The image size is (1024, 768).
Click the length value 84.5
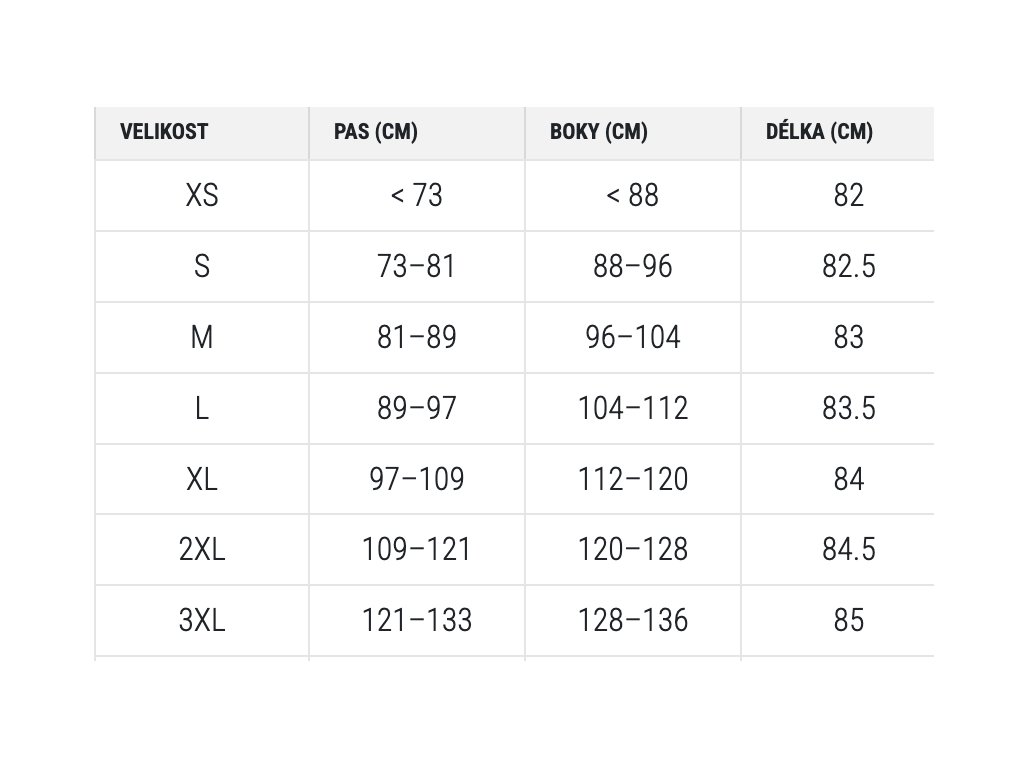pos(849,549)
